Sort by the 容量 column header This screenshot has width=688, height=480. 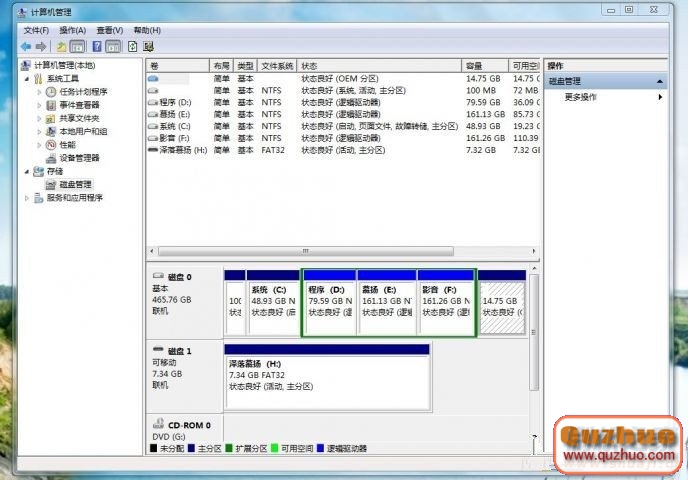[x=474, y=65]
